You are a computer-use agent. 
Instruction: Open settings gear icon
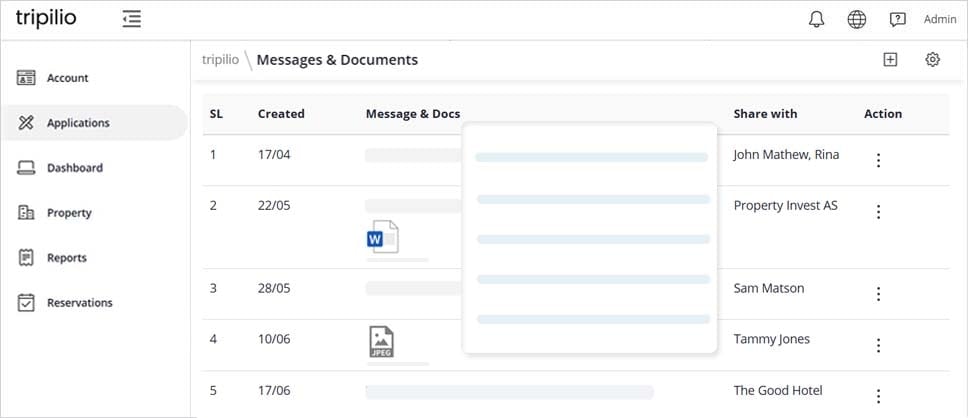coord(932,59)
